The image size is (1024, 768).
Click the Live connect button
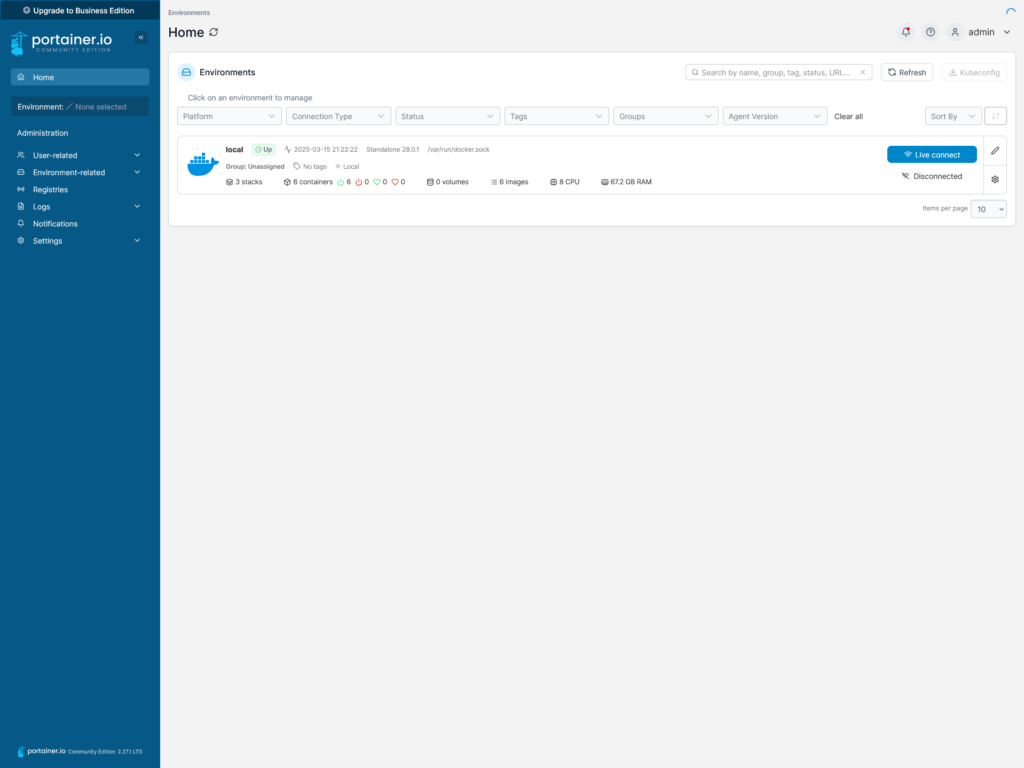[931, 155]
